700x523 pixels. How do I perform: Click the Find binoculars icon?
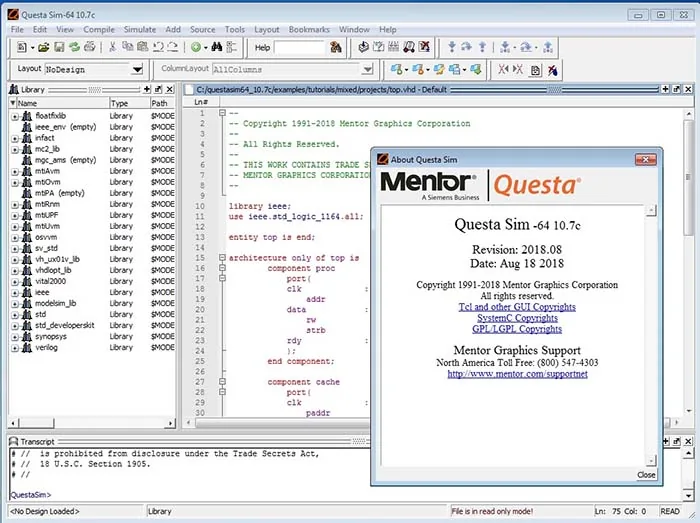[x=217, y=47]
